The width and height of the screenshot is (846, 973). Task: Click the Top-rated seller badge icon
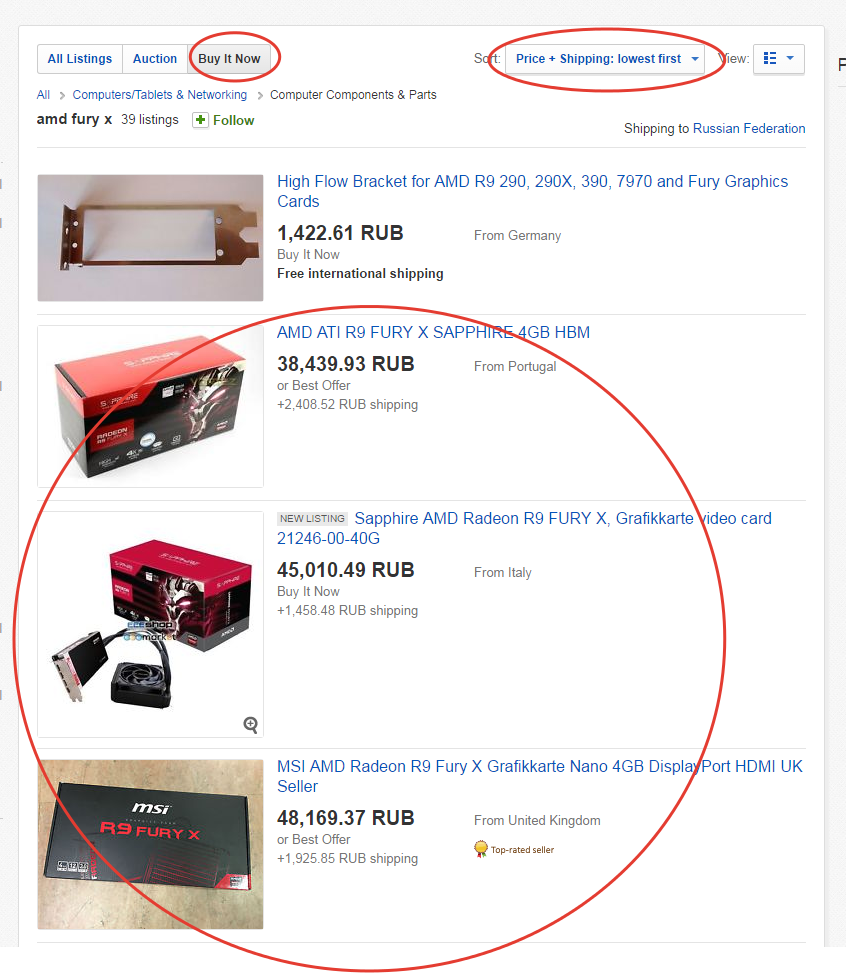(480, 849)
